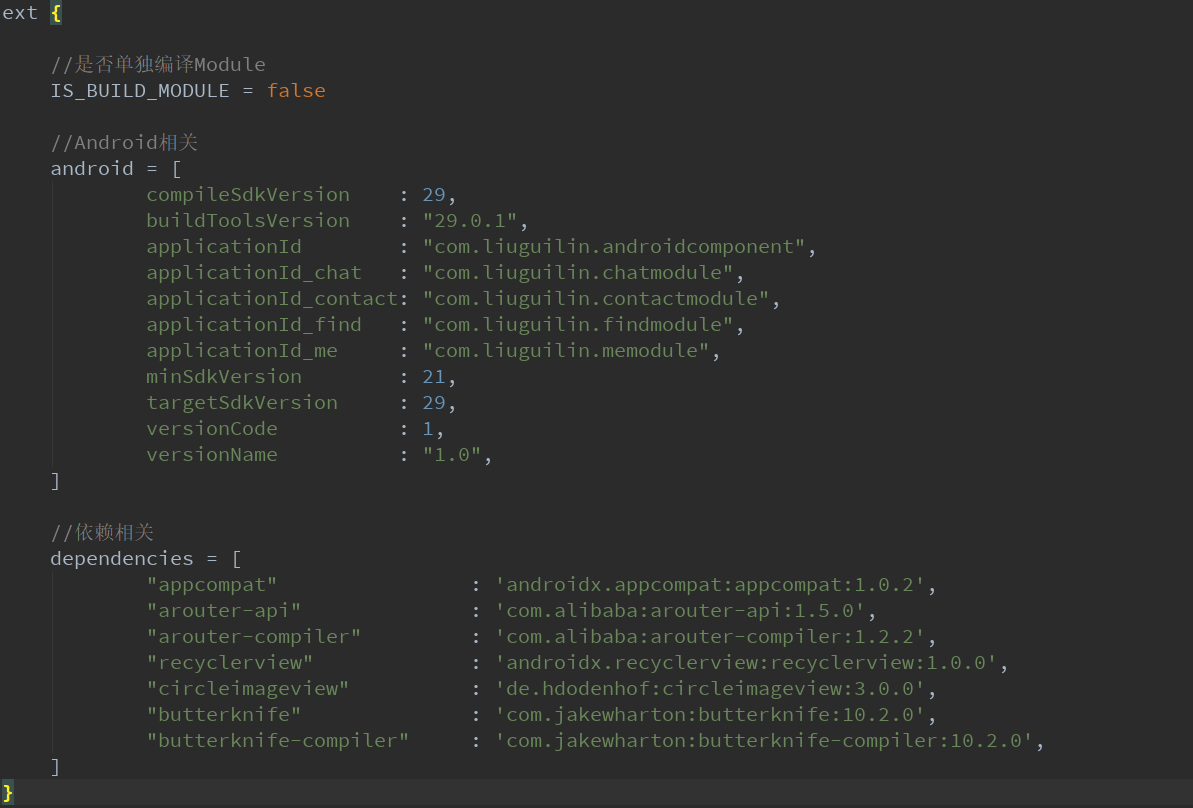The image size is (1193, 808).
Task: Click the "com.liuguilin.memodule" string
Action: pos(566,351)
